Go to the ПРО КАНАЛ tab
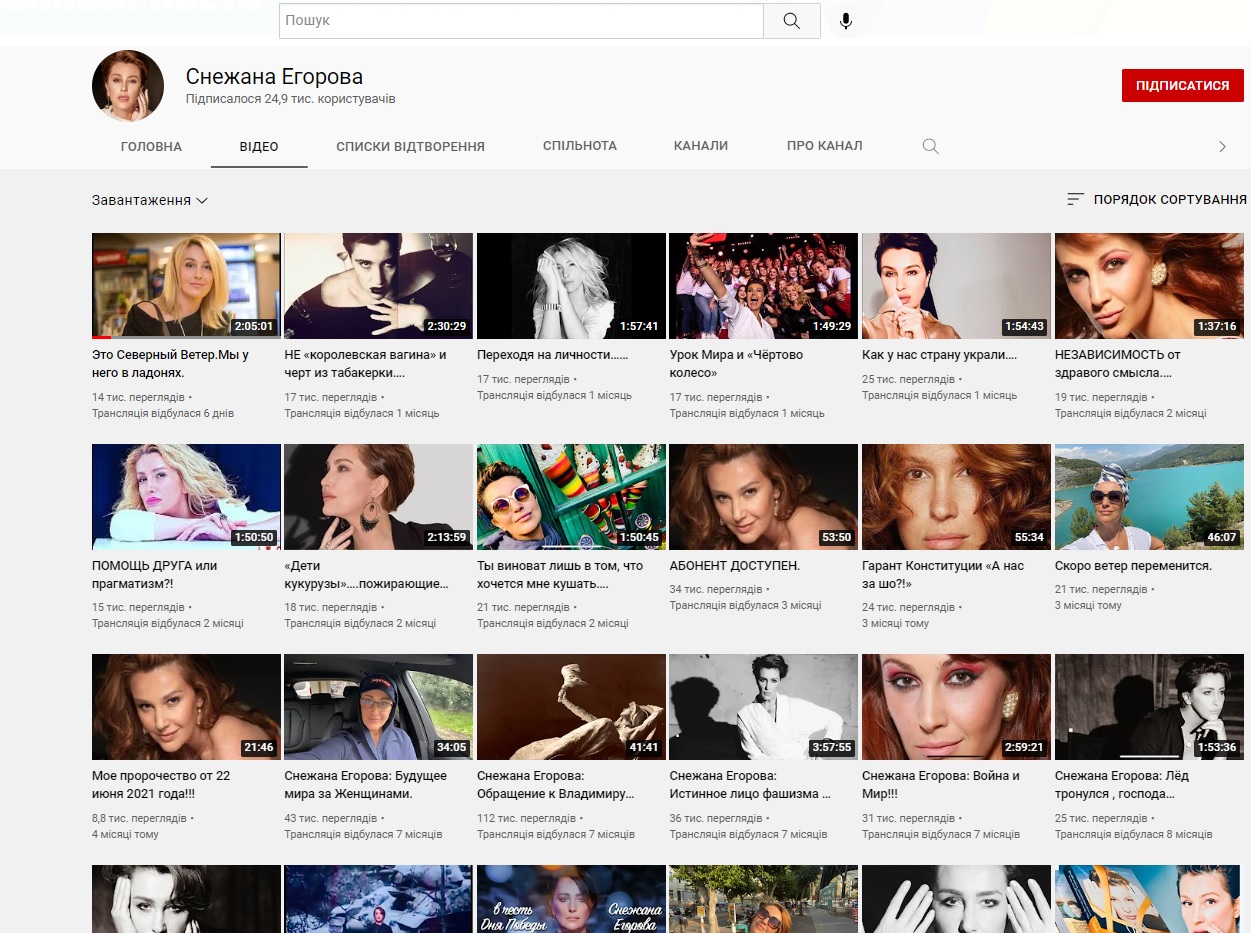 [x=824, y=146]
